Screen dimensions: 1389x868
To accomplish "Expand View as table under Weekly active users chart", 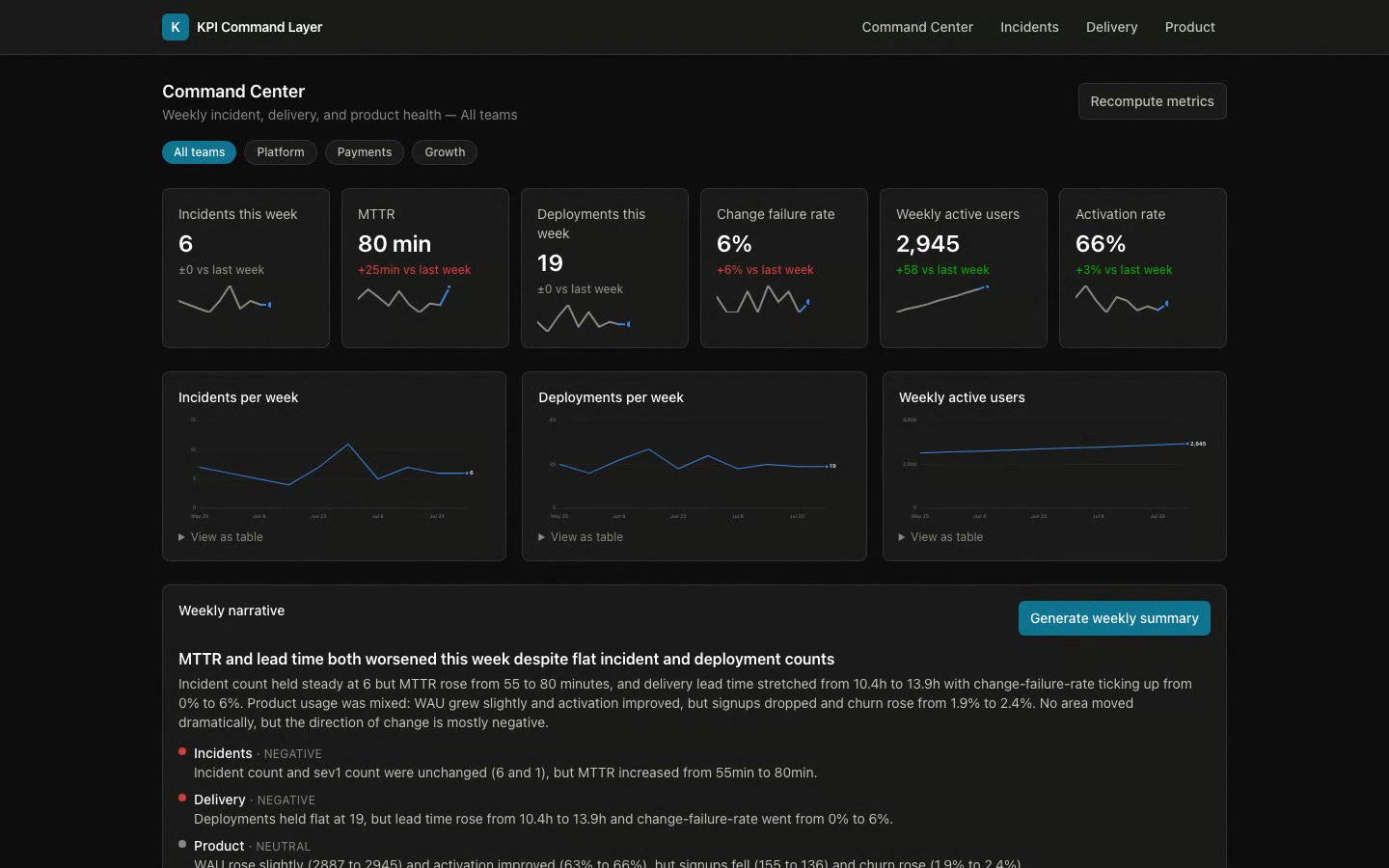I will click(940, 537).
